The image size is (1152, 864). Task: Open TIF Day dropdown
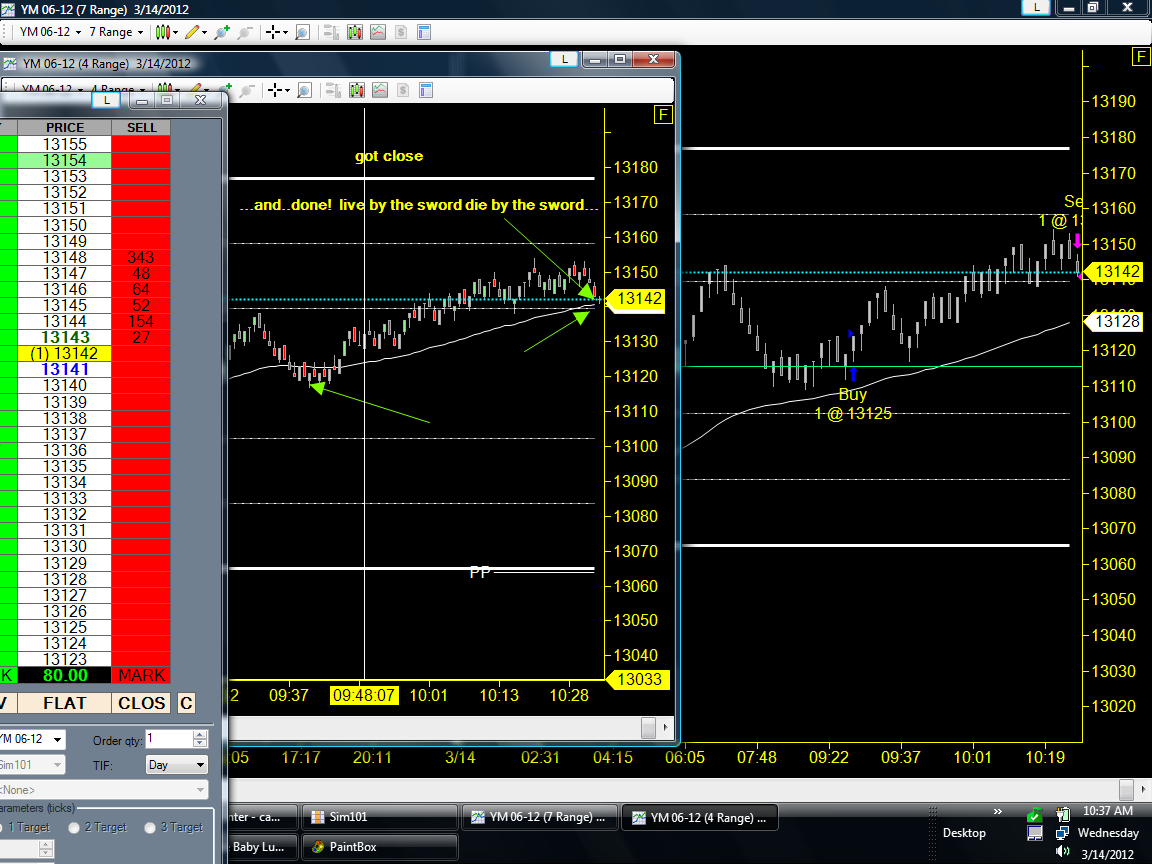pyautogui.click(x=176, y=765)
